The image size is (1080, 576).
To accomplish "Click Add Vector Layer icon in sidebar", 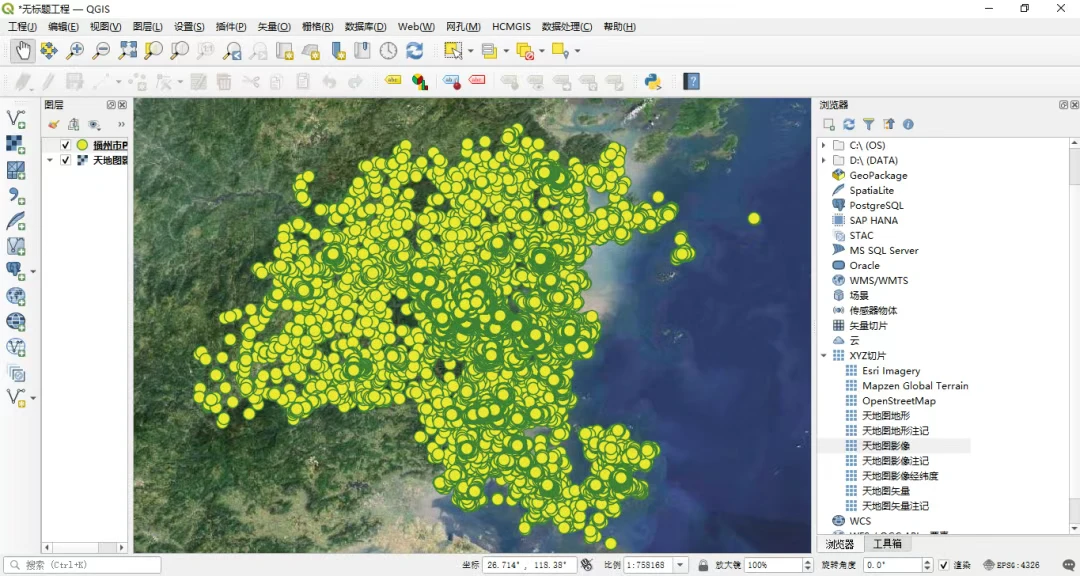I will (16, 119).
